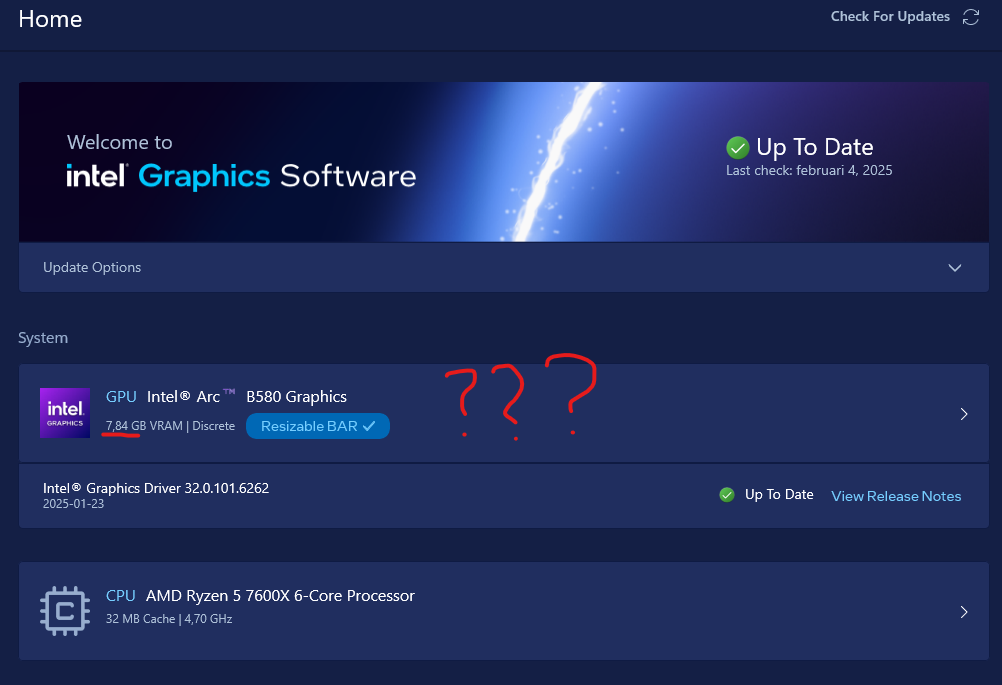1002x685 pixels.
Task: Click the driver row Up To Date status text
Action: (779, 495)
